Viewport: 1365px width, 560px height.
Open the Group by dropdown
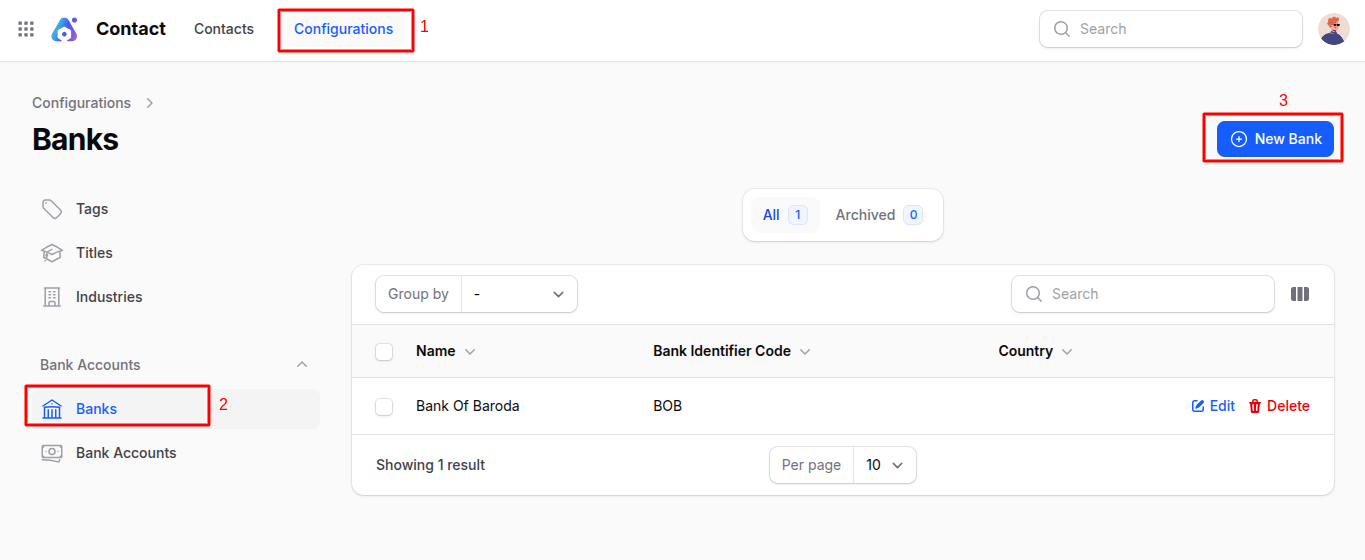pos(519,294)
